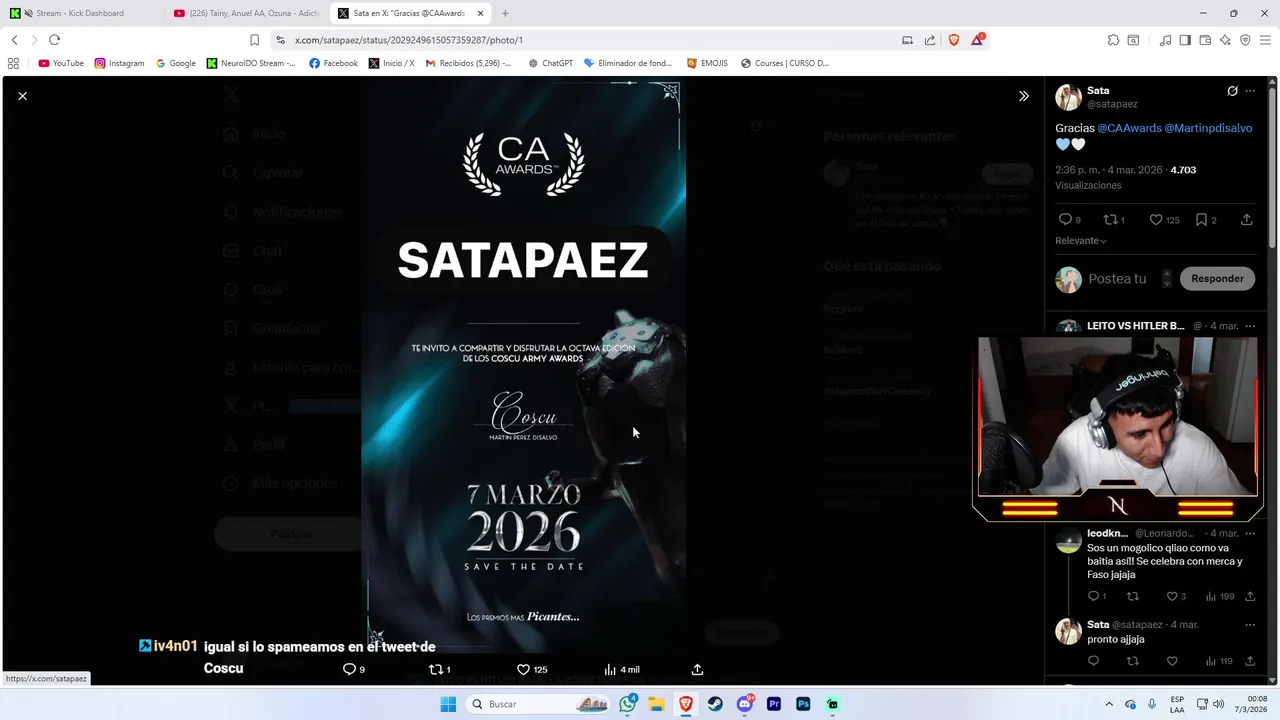Open the Recibidos Gmail bookmark
This screenshot has height=720, width=1280.
[x=468, y=63]
